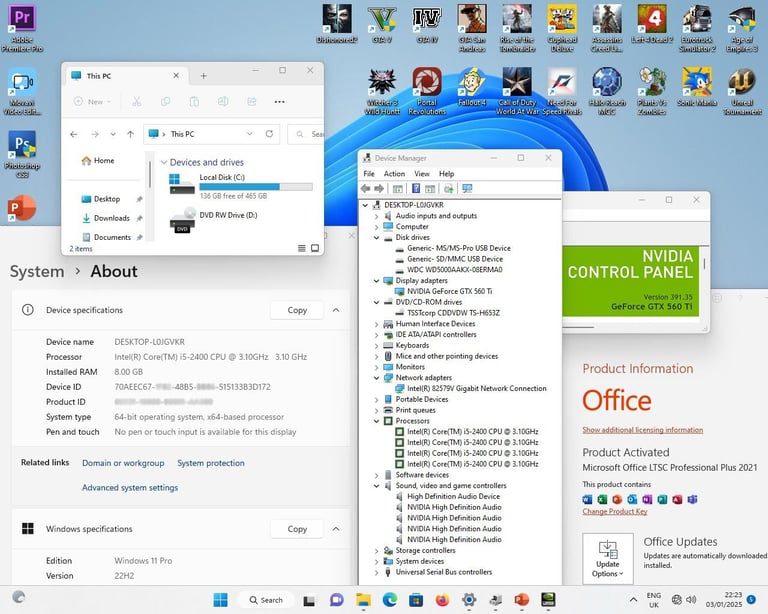The height and width of the screenshot is (614, 768).
Task: Open View menu in Device Manager
Action: 422,174
